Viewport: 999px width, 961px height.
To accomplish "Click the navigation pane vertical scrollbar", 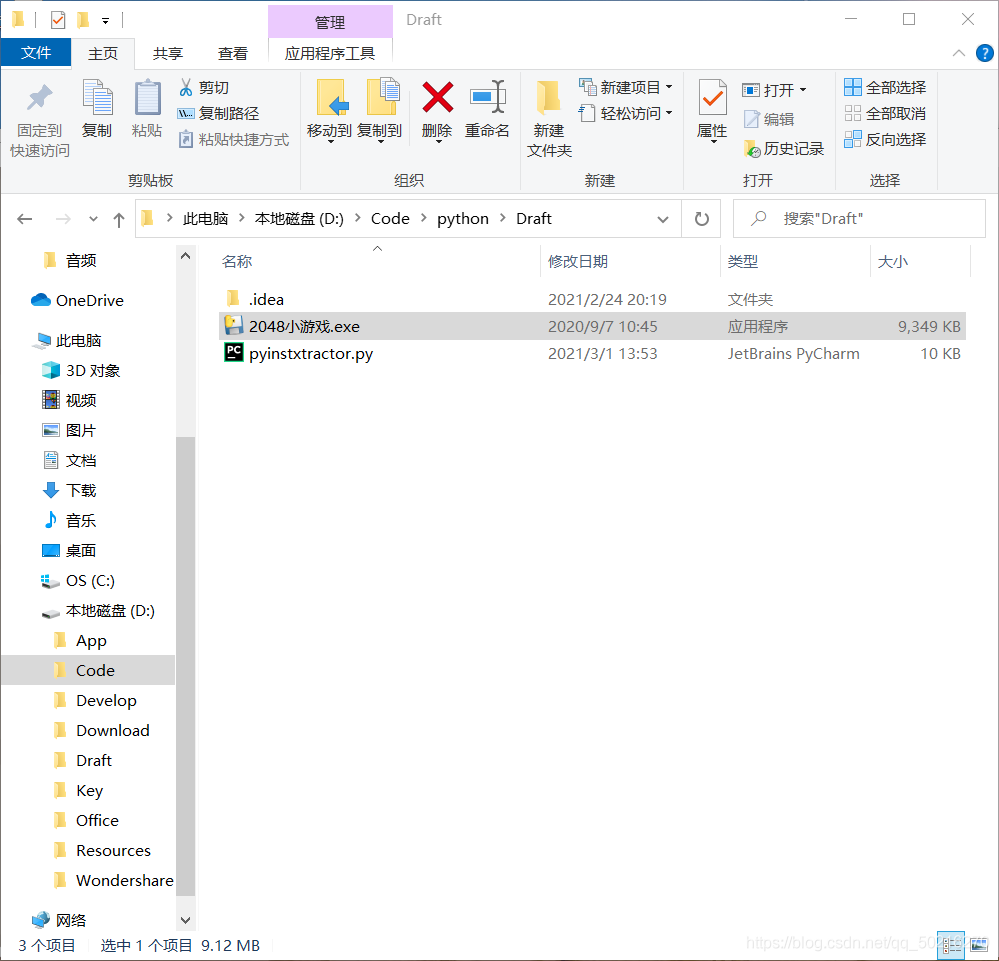I will click(185, 667).
